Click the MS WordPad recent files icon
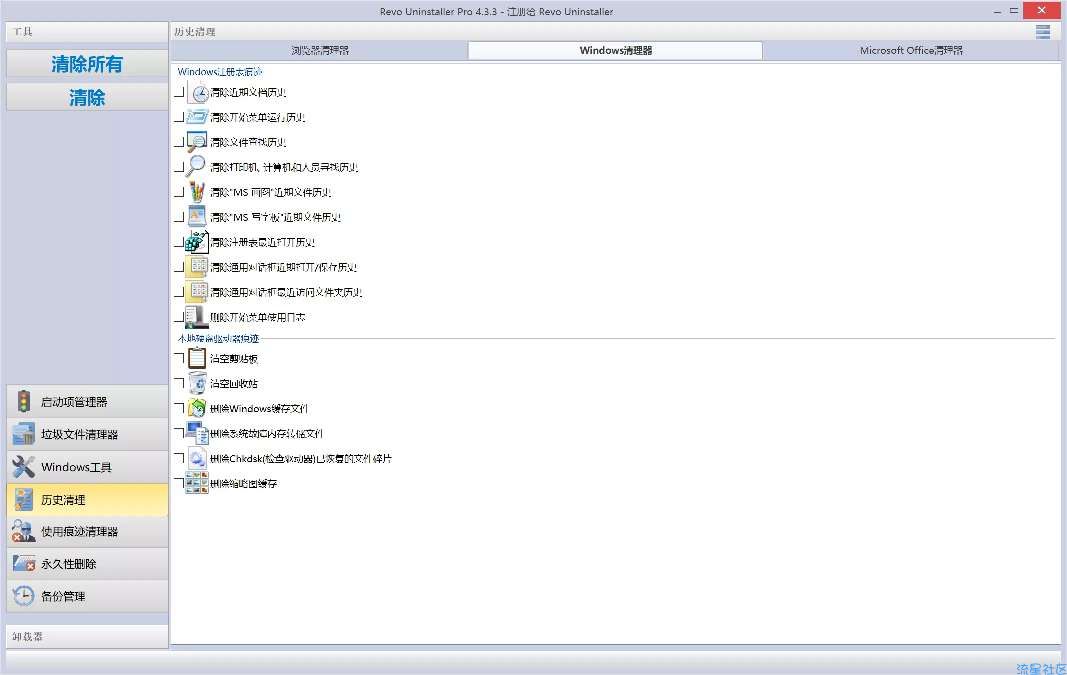This screenshot has width=1067, height=675. click(197, 216)
